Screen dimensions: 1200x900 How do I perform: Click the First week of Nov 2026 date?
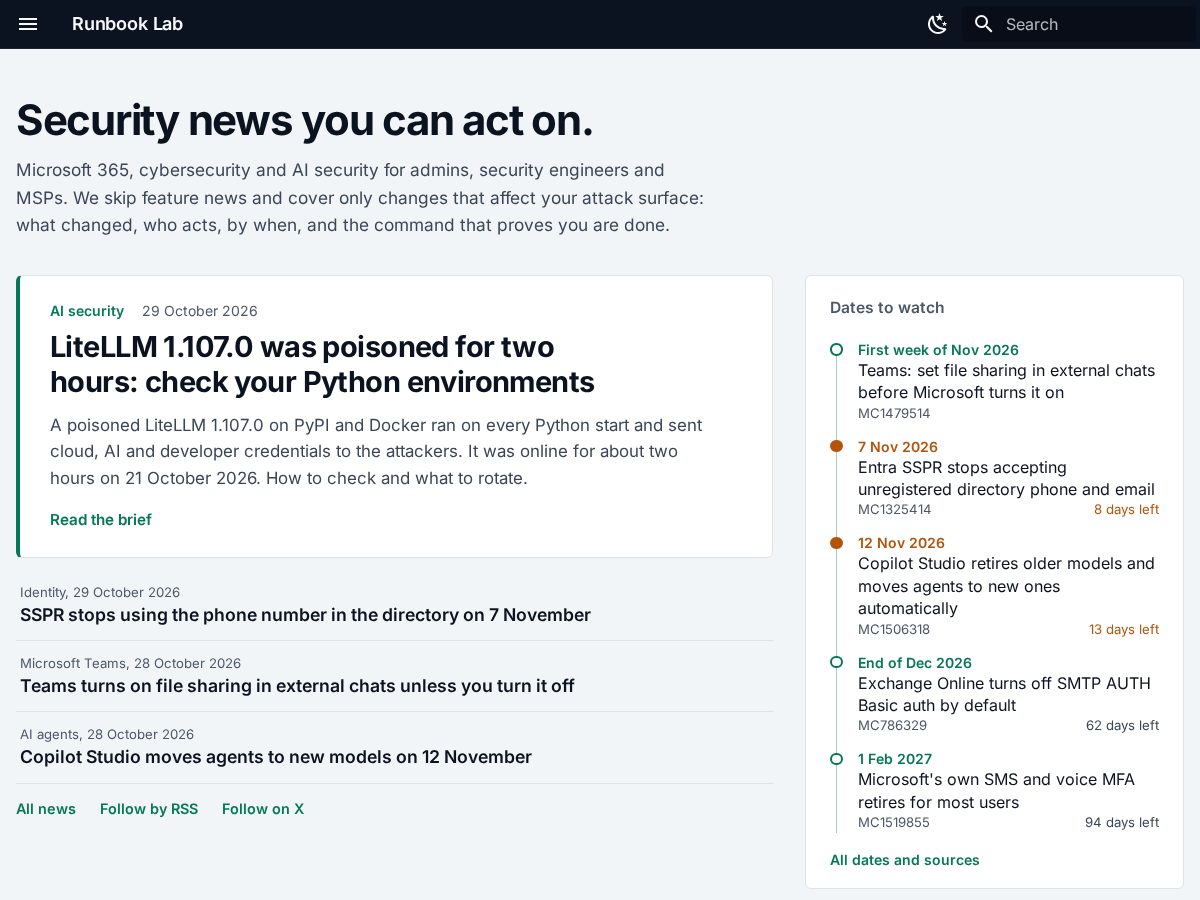(x=938, y=350)
